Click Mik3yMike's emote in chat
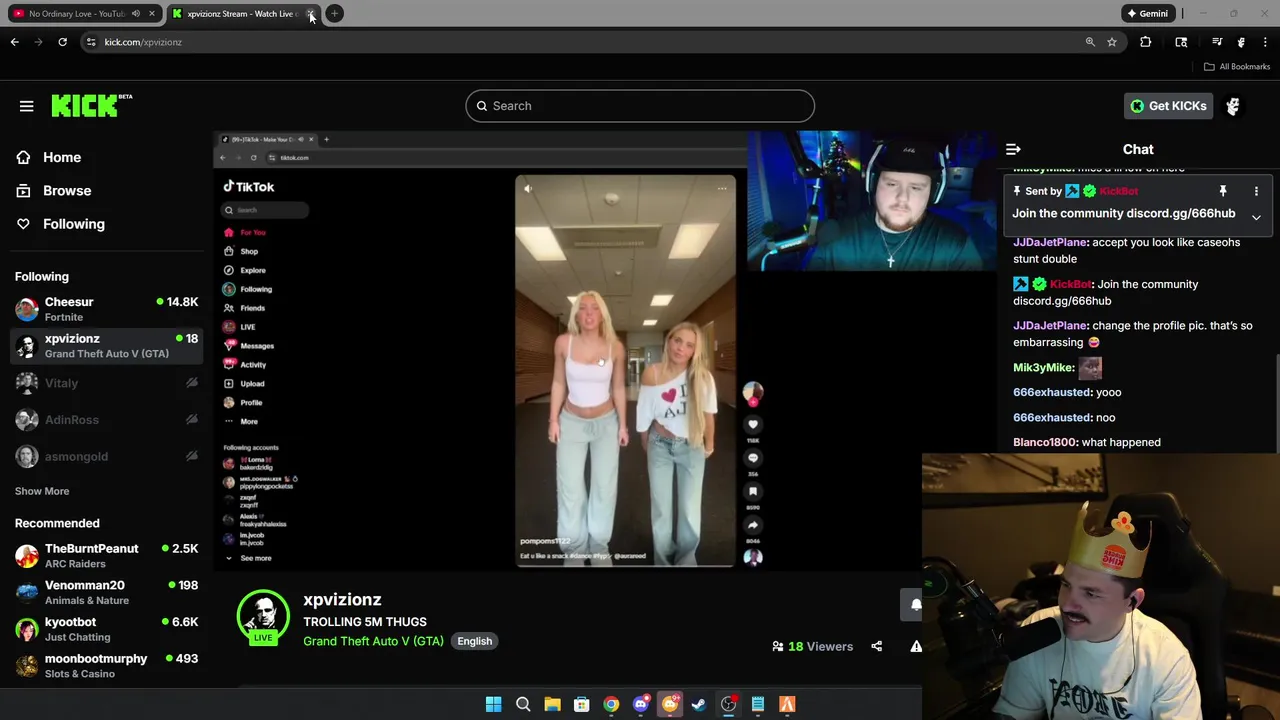Image resolution: width=1280 pixels, height=720 pixels. [1090, 368]
